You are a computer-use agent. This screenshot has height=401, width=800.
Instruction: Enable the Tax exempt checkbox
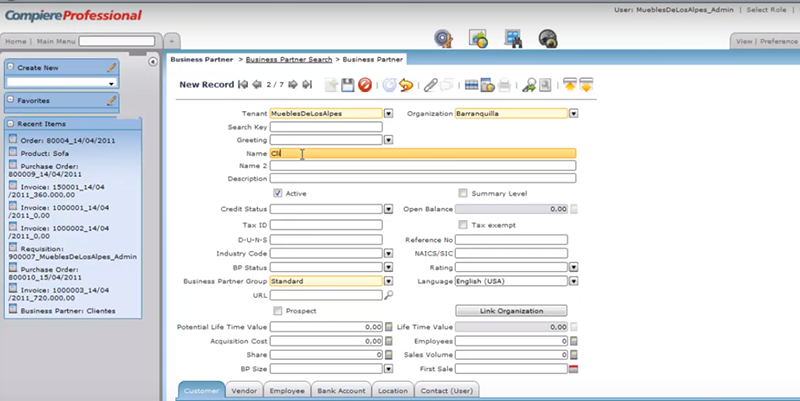click(x=463, y=225)
